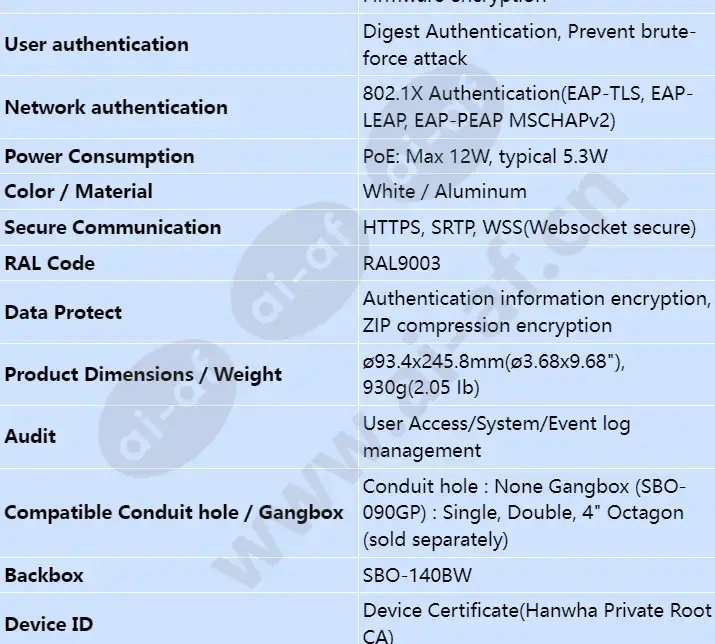Viewport: 715px width, 644px height.
Task: Click the Data Protect label
Action: coord(63,313)
